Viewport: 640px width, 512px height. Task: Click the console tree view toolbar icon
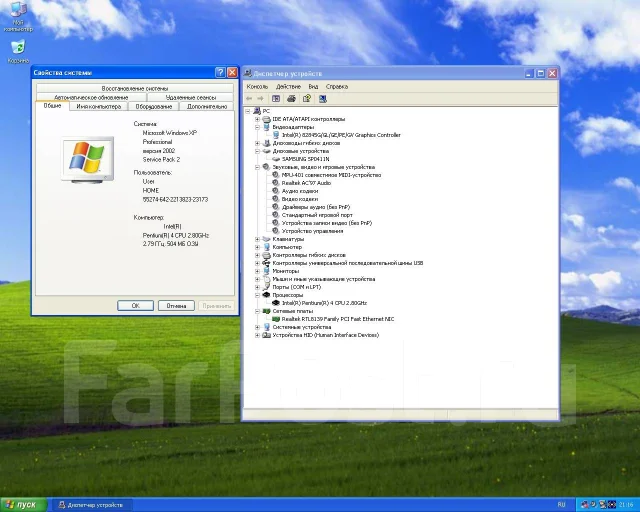(x=276, y=98)
